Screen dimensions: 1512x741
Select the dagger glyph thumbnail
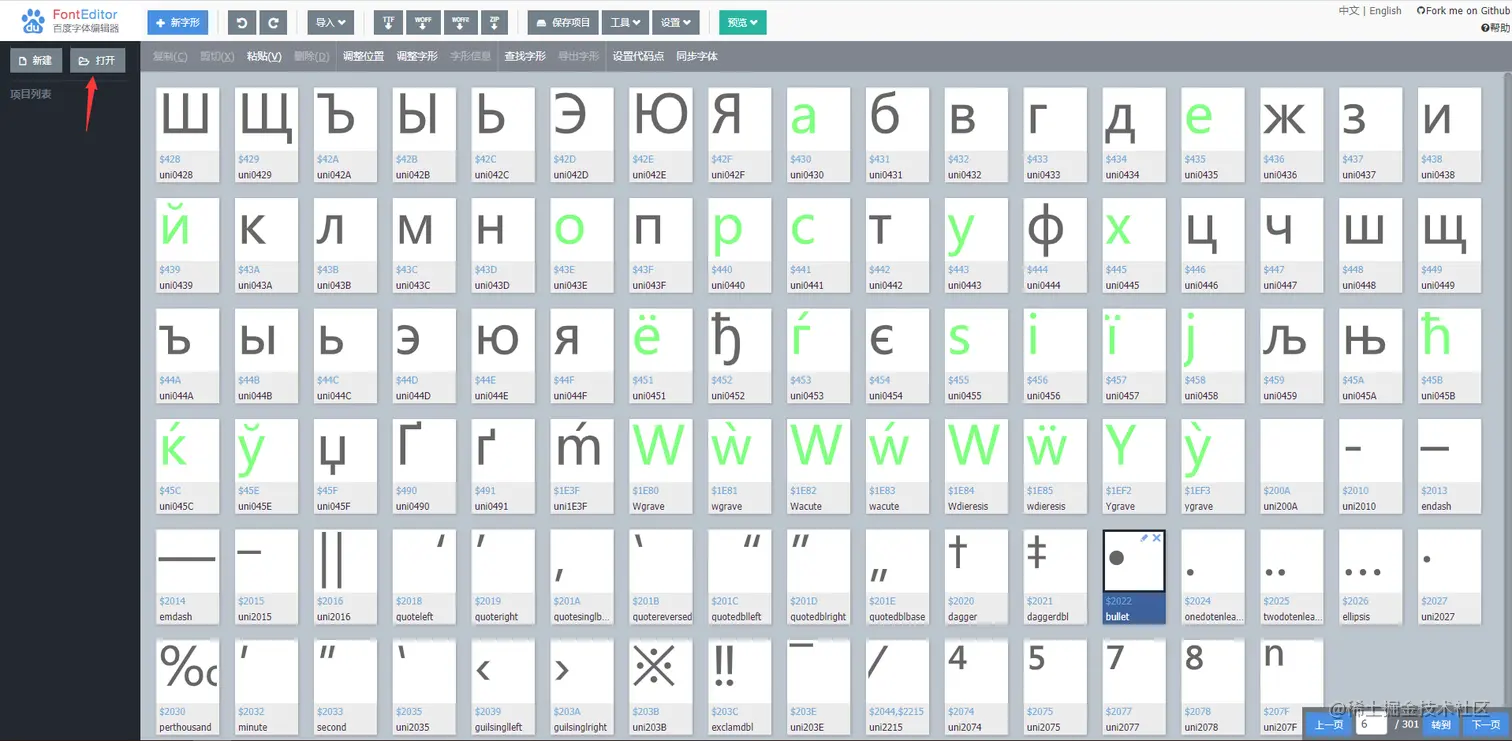tap(976, 577)
